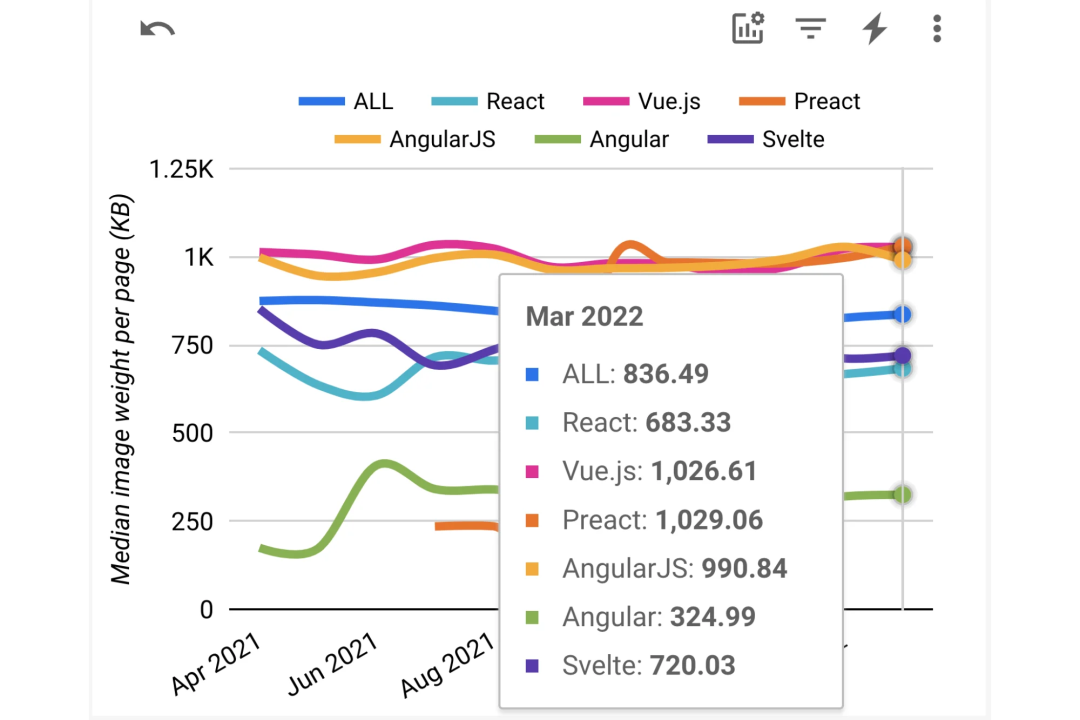The image size is (1080, 720).
Task: Hide the Preact series via legend
Action: pyautogui.click(x=799, y=102)
